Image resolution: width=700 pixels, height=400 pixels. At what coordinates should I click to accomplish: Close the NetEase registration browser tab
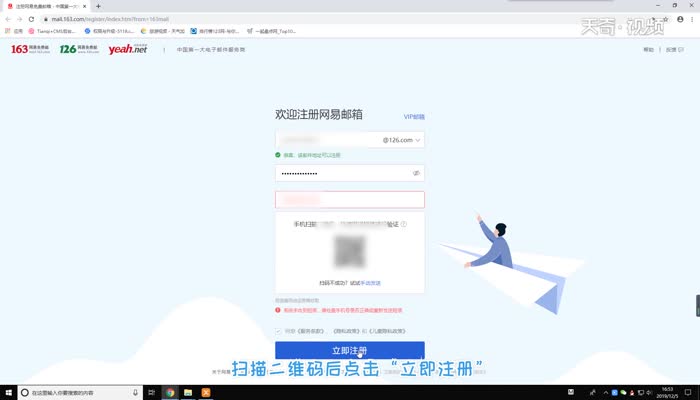pyautogui.click(x=84, y=6)
